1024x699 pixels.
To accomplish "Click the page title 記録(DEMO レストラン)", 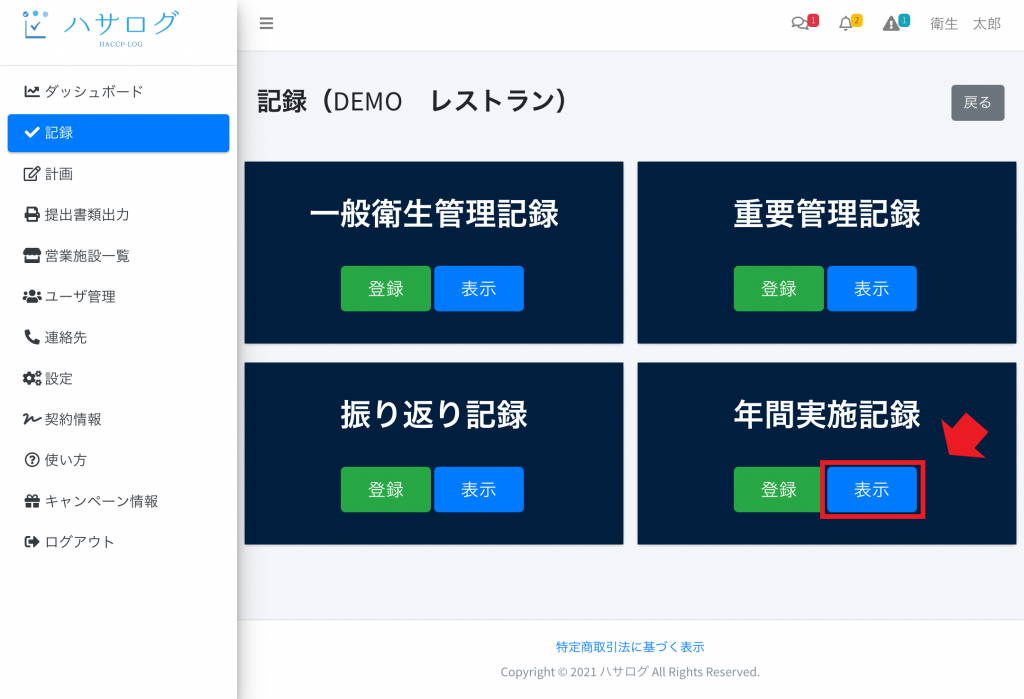I will 414,101.
